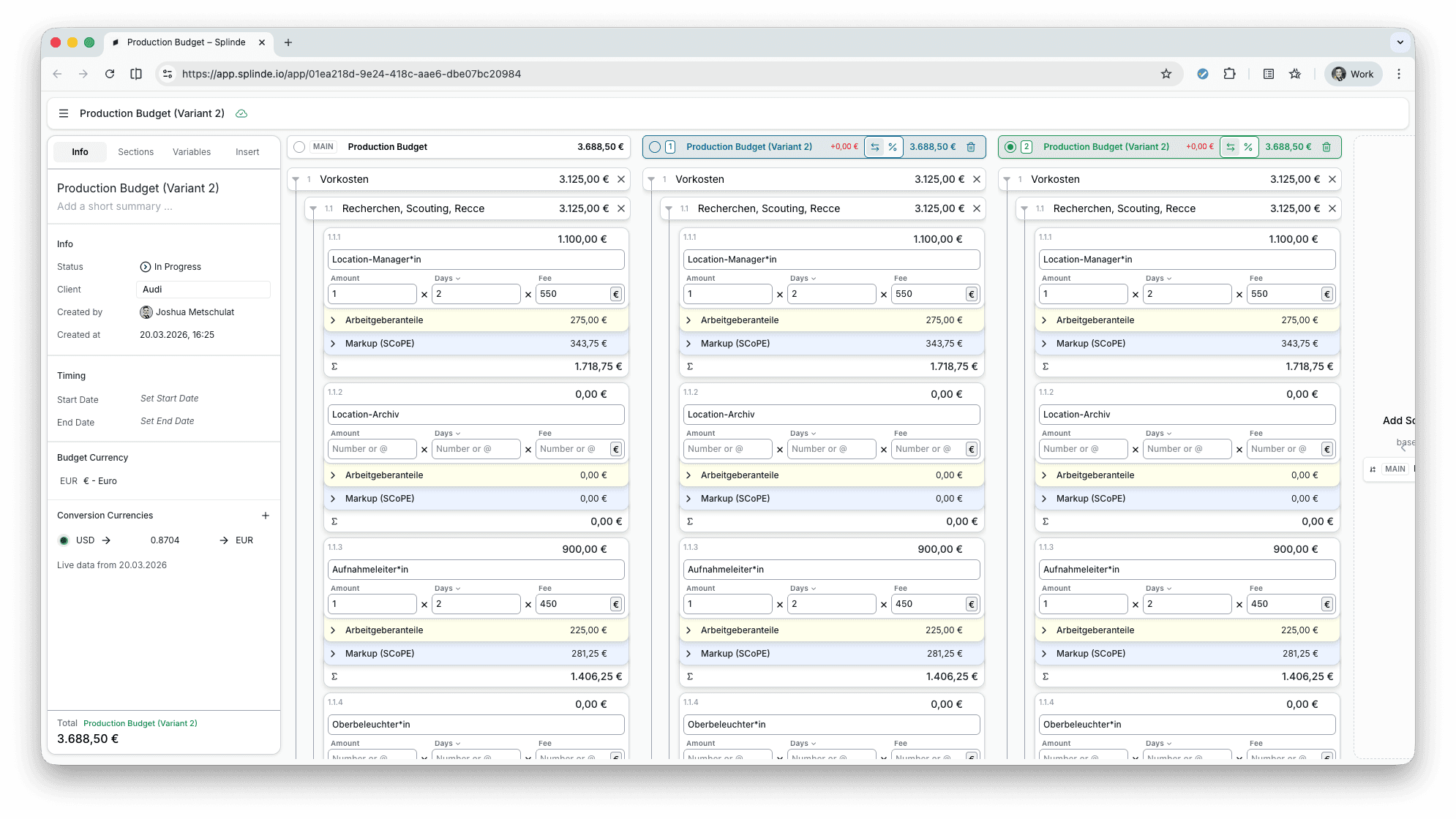1456x819 pixels.
Task: Open the hamburger menu beside budget title
Action: [64, 113]
